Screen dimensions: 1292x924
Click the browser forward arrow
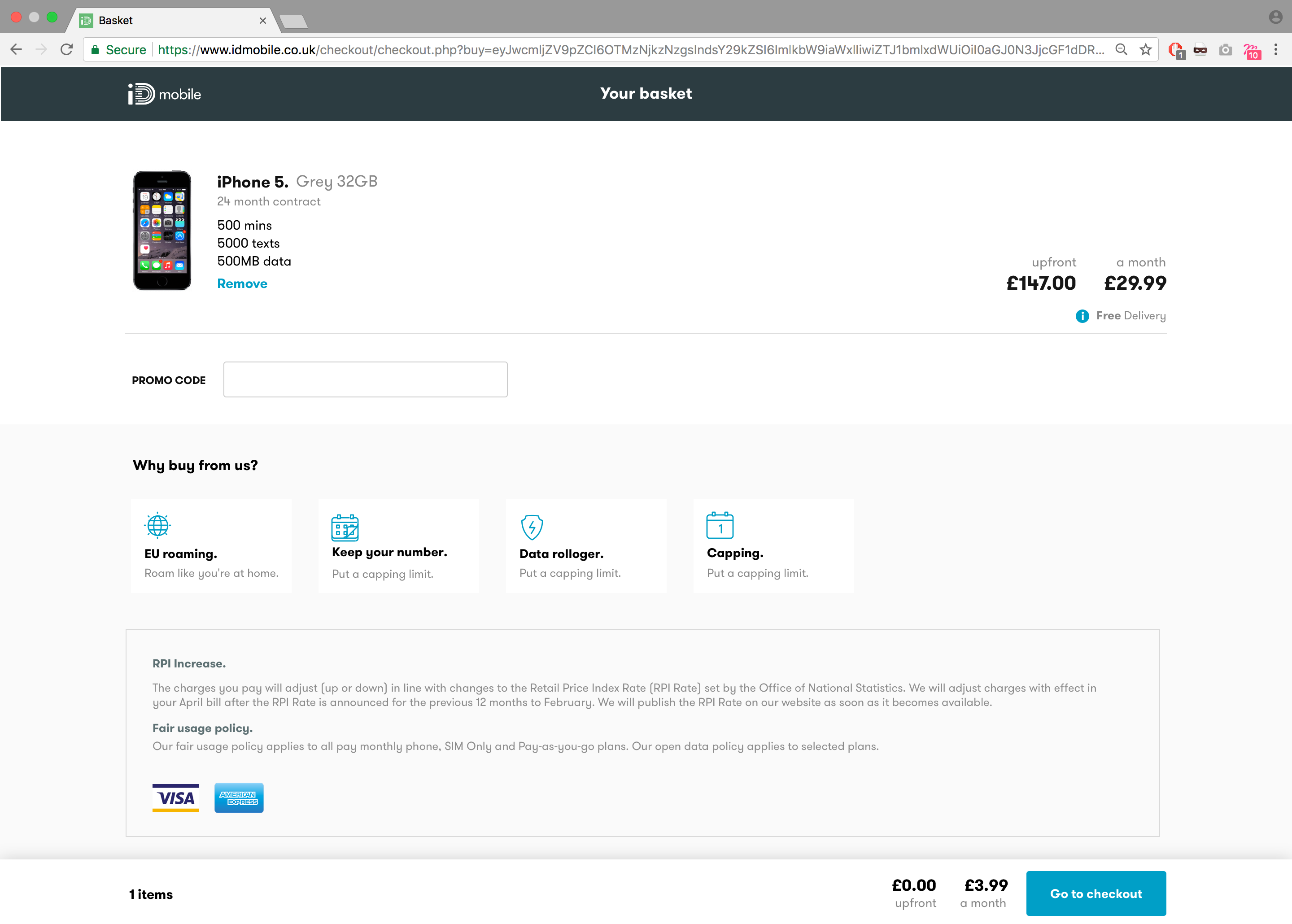[x=41, y=50]
